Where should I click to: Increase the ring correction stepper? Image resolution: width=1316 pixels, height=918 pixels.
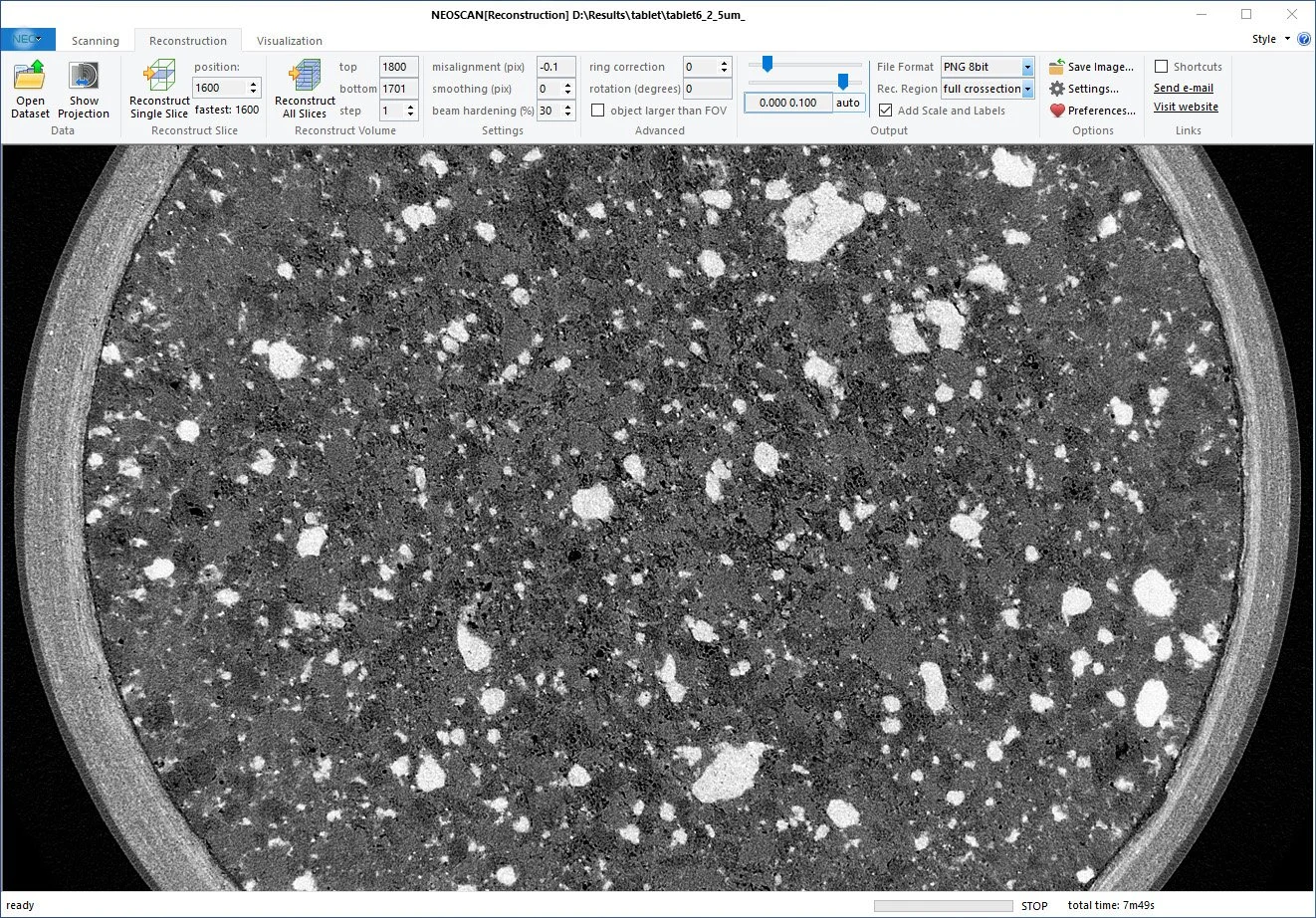tap(724, 63)
